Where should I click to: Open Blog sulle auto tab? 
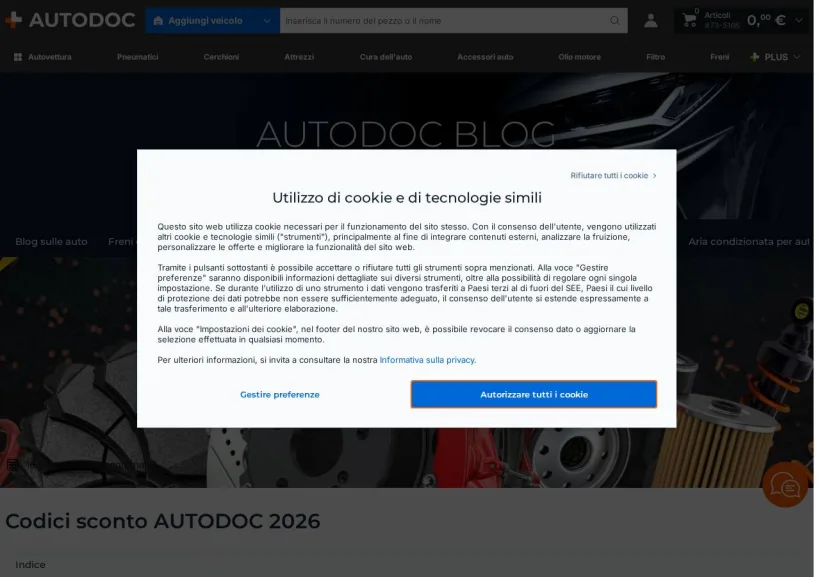click(x=51, y=242)
